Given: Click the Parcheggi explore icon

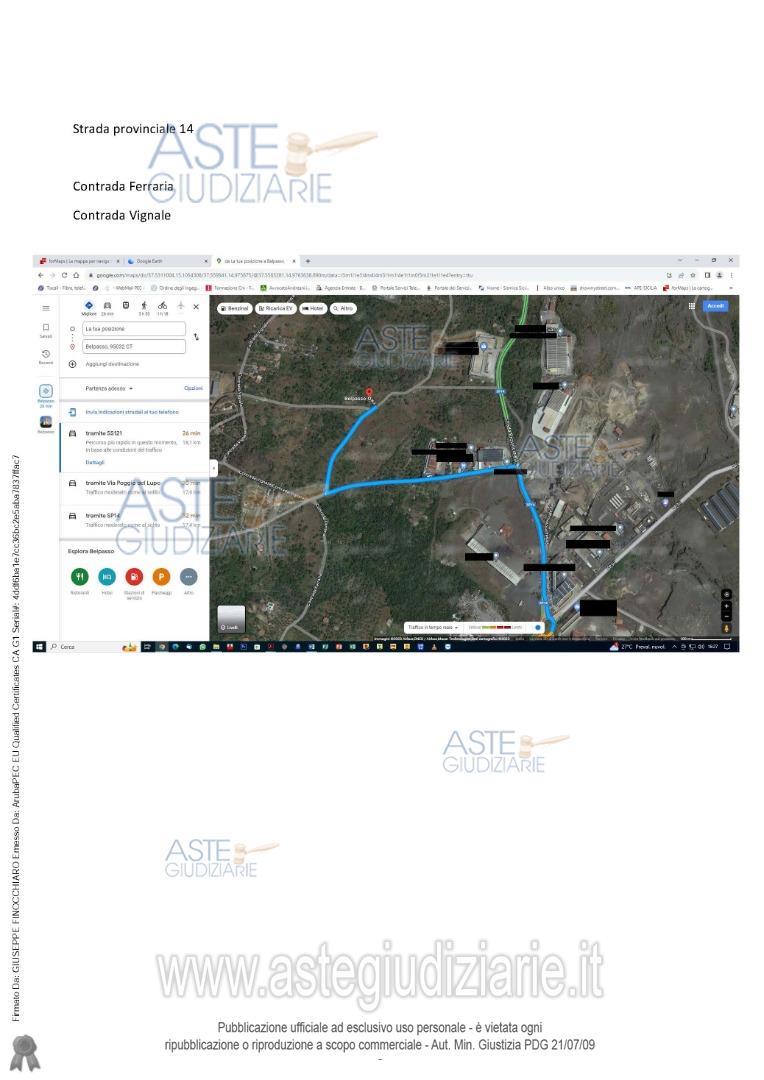Looking at the screenshot, I should point(161,576).
